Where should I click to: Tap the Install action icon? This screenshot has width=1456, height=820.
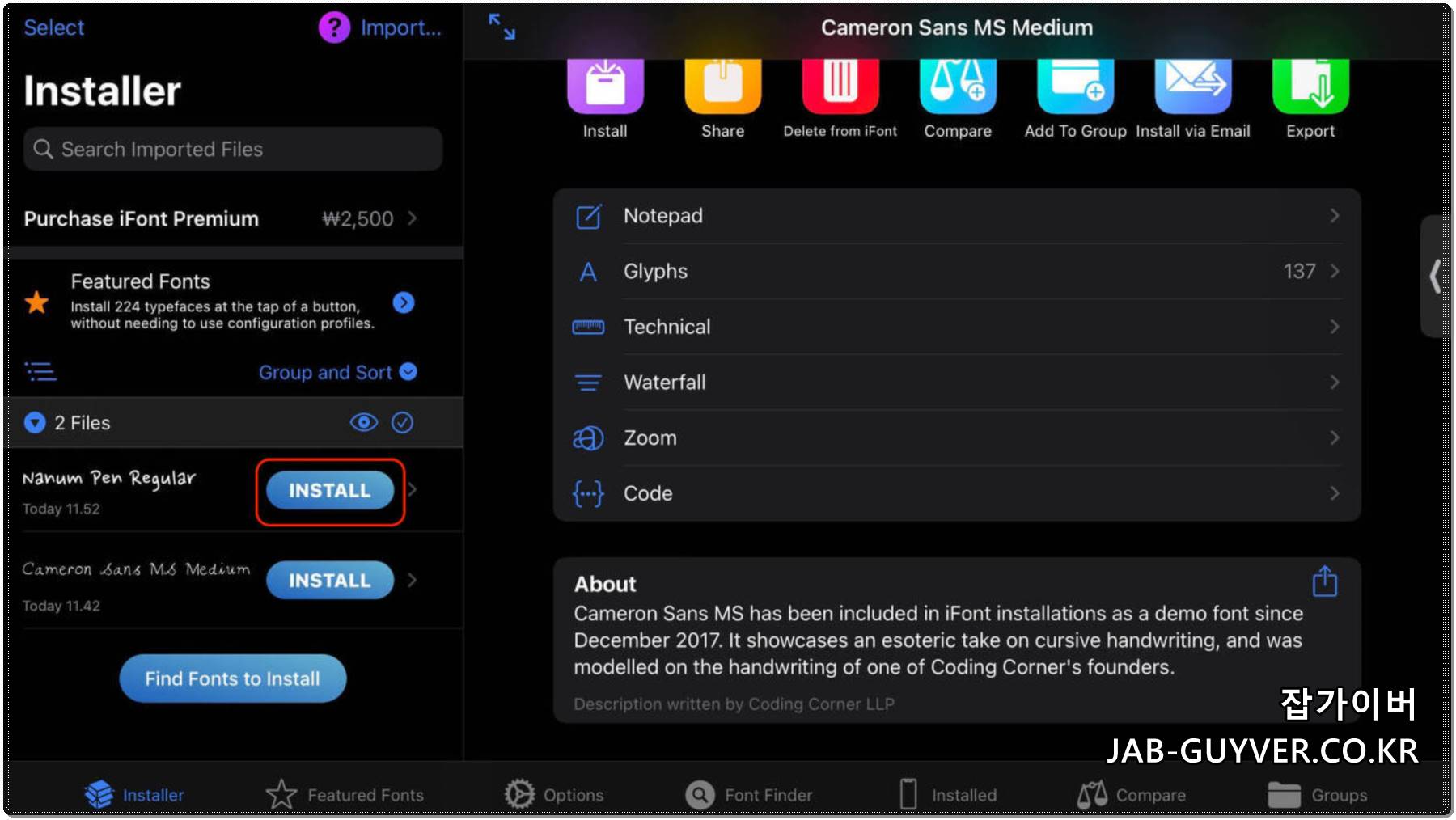[x=605, y=86]
